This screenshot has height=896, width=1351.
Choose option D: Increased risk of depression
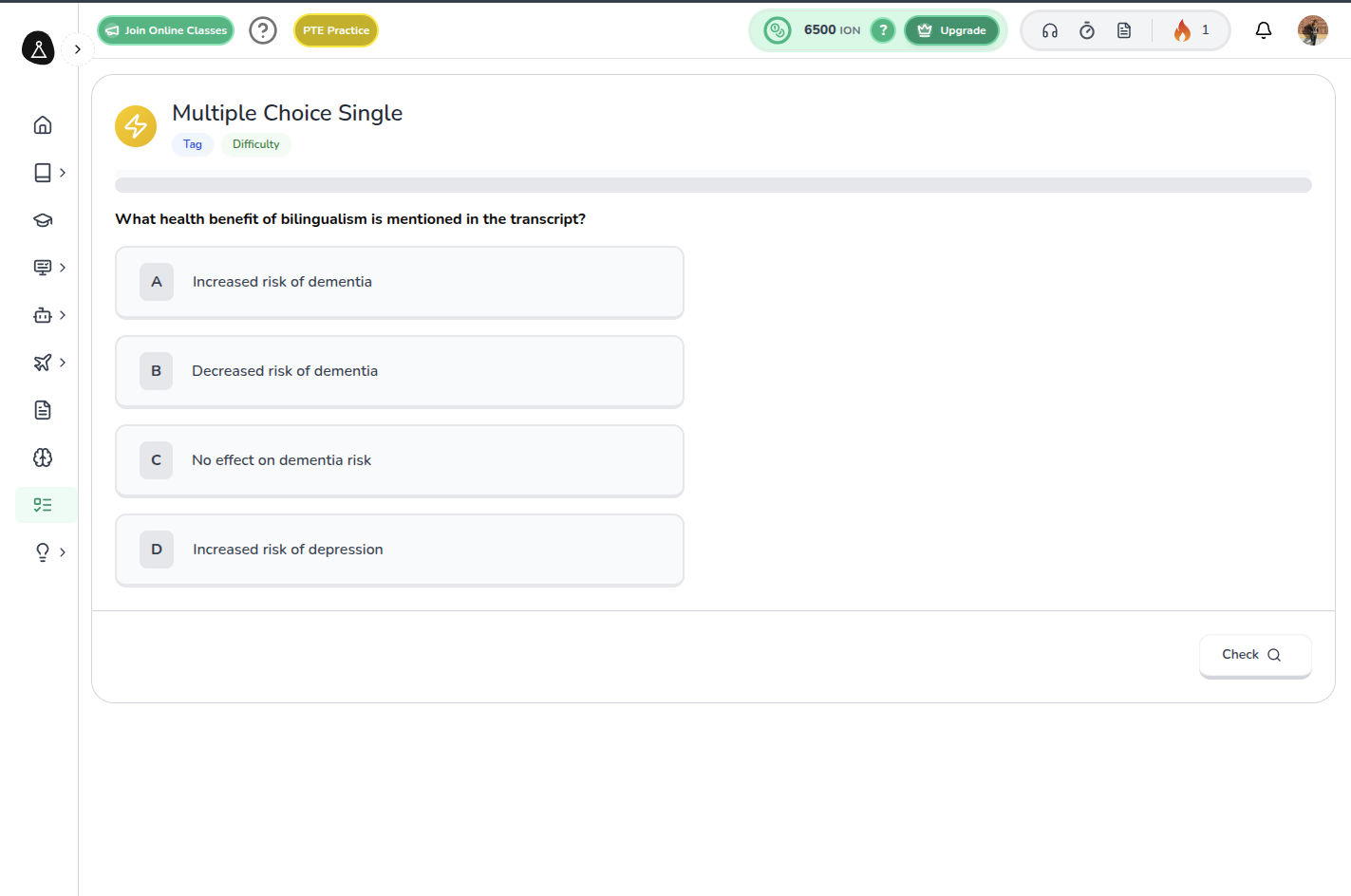[x=399, y=550]
